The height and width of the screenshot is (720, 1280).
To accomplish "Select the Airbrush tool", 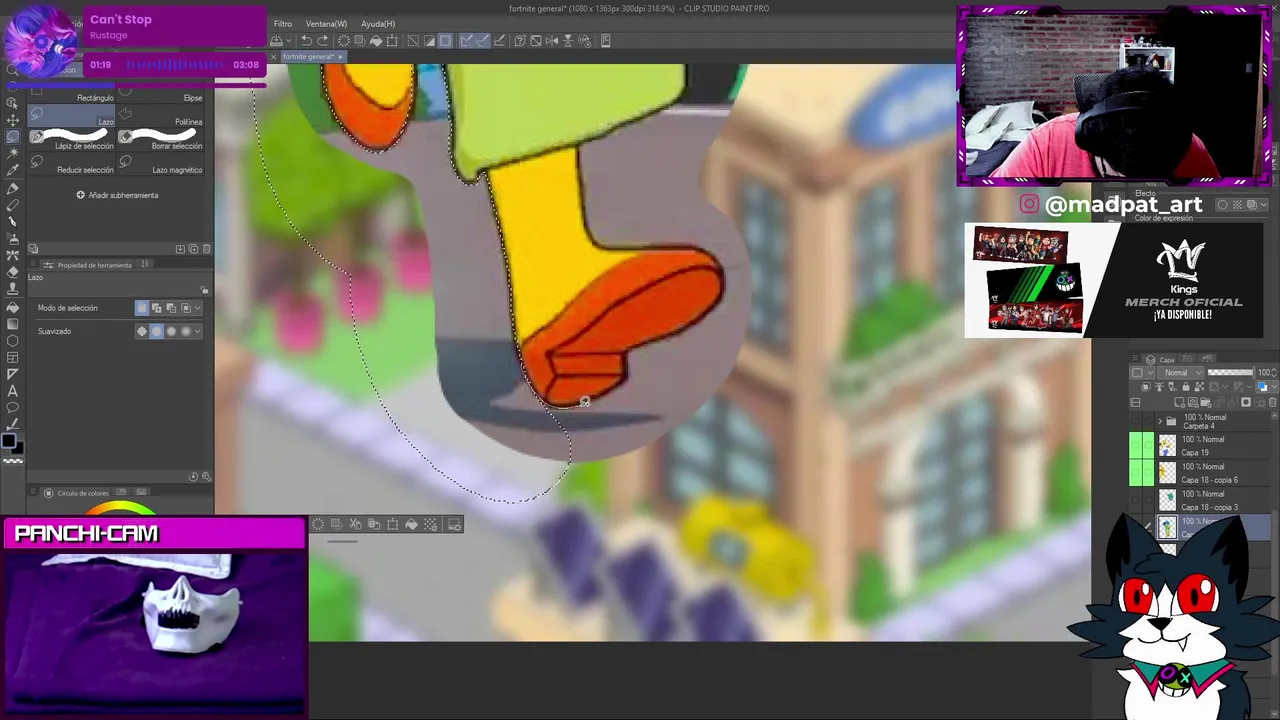I will click(x=12, y=238).
